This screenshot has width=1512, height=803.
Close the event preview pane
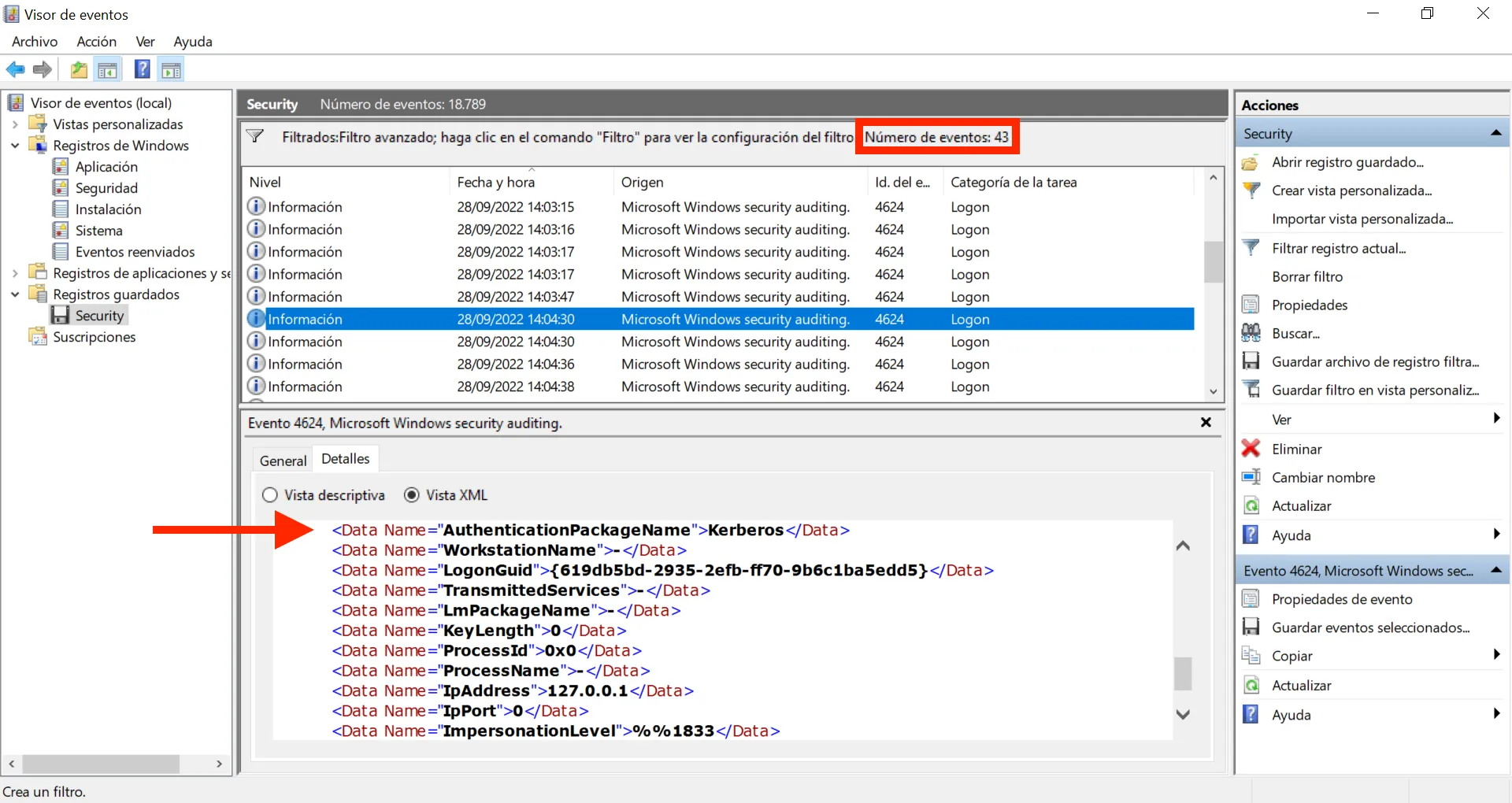(x=1206, y=423)
